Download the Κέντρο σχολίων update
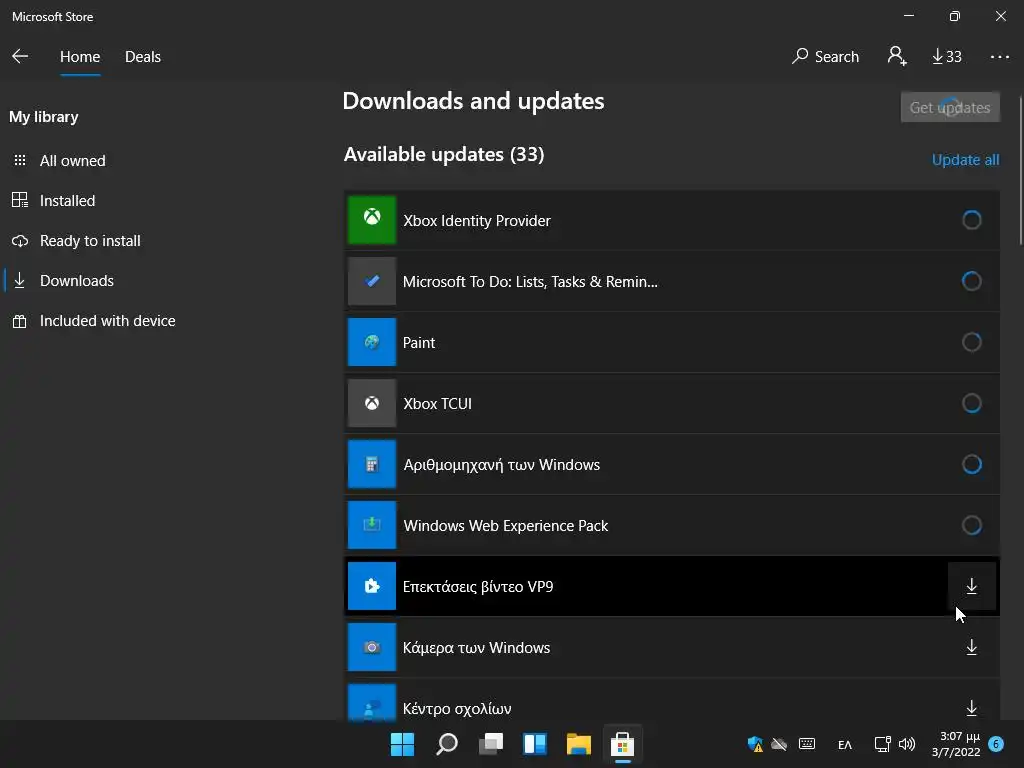Screen dimensions: 1024x768 click(972, 708)
